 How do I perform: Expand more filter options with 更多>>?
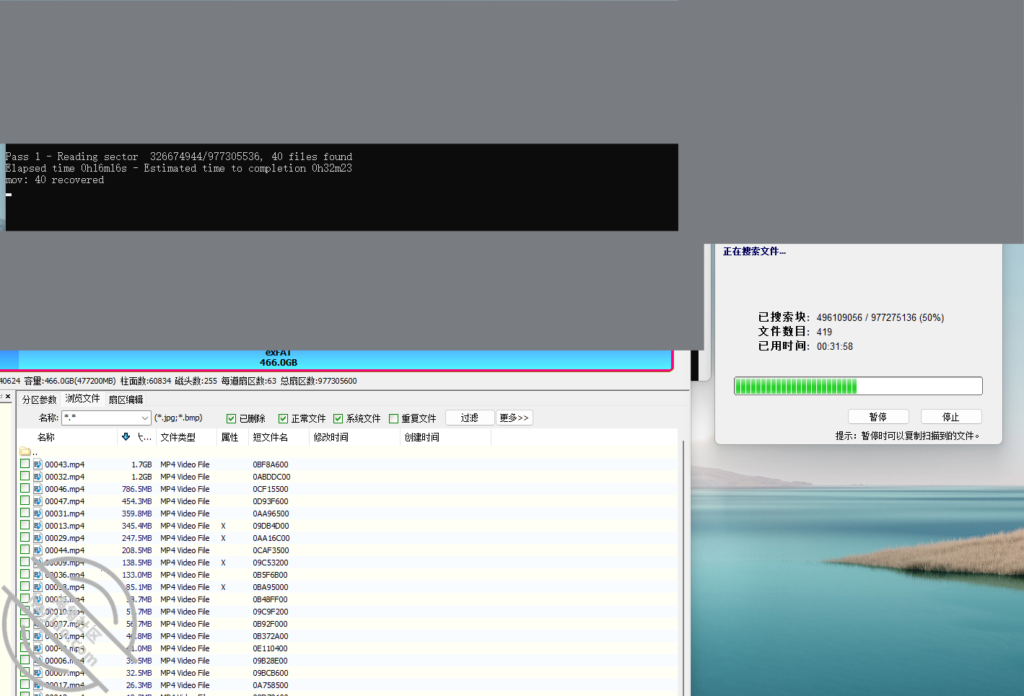point(514,418)
